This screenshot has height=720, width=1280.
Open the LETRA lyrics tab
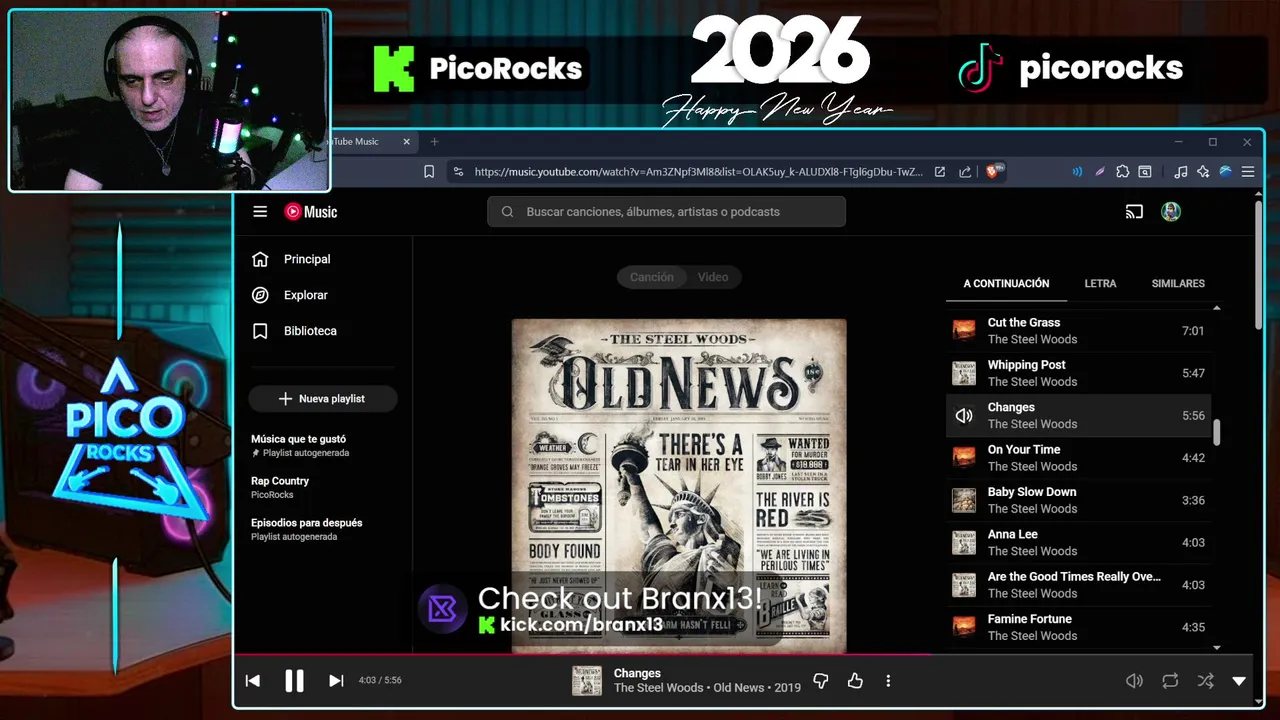1100,284
